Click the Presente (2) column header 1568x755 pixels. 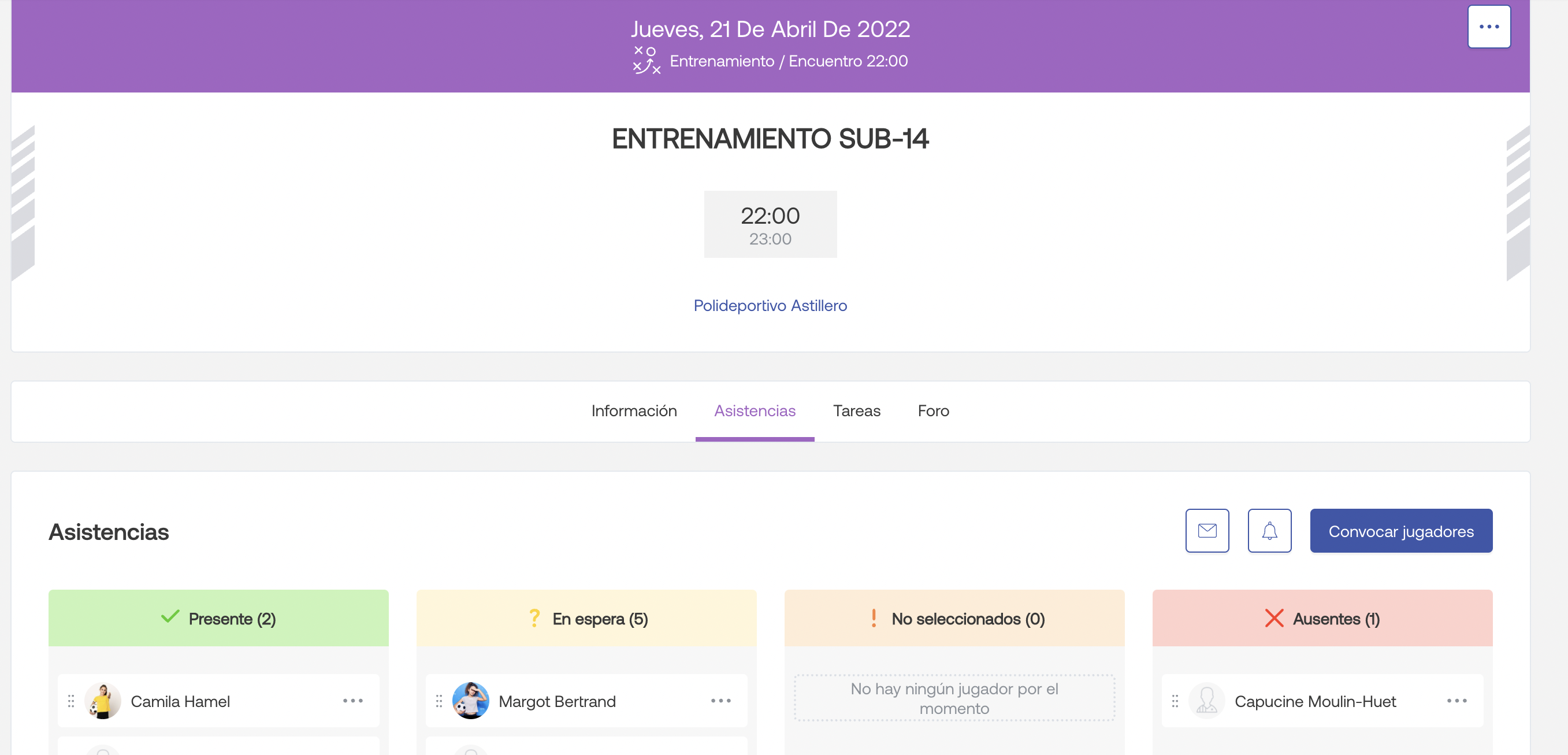(x=218, y=618)
